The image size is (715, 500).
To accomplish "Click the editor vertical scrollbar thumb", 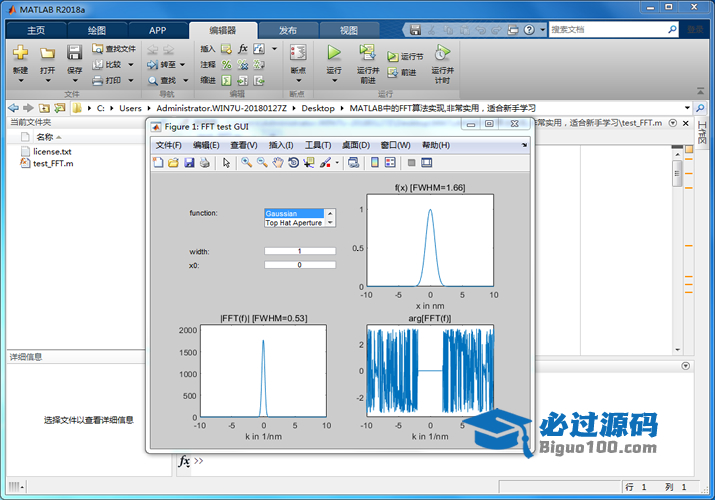I will [x=677, y=173].
